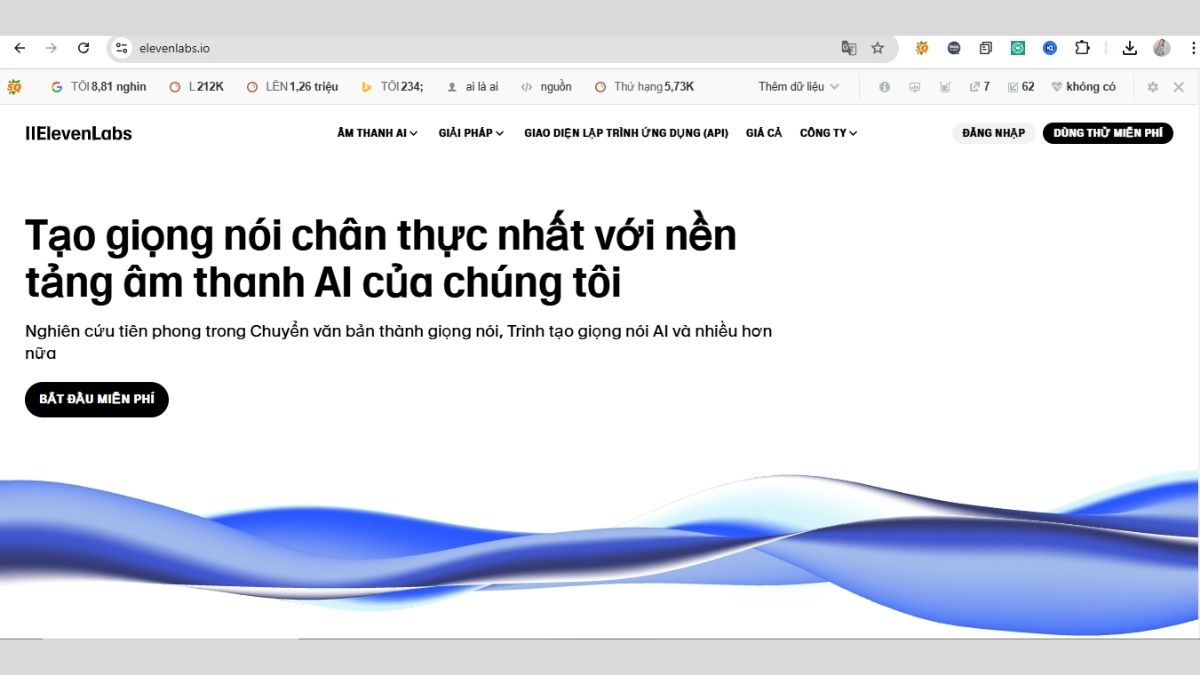Open the Bing index value 234

pyautogui.click(x=392, y=87)
